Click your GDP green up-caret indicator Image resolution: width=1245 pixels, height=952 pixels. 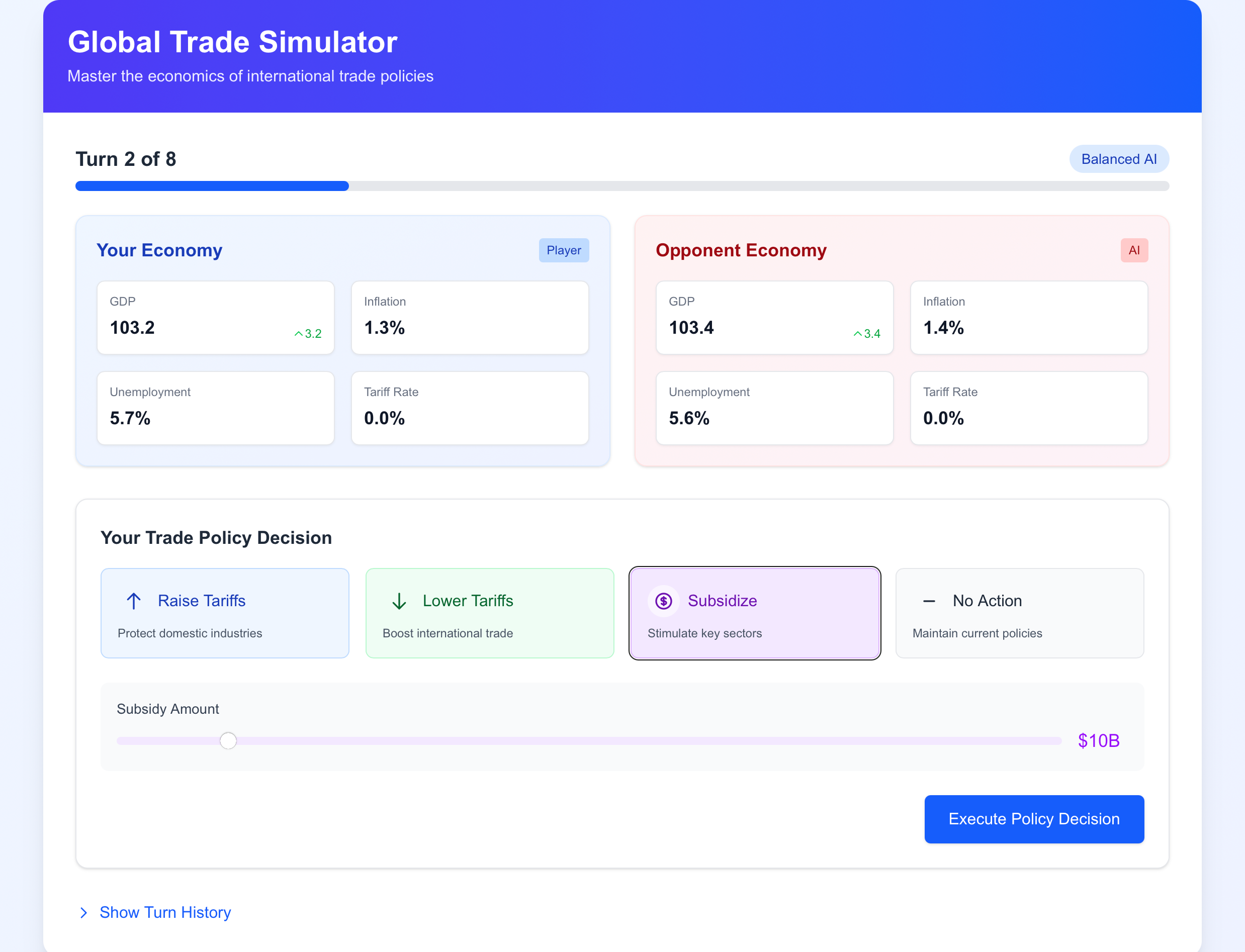coord(299,334)
